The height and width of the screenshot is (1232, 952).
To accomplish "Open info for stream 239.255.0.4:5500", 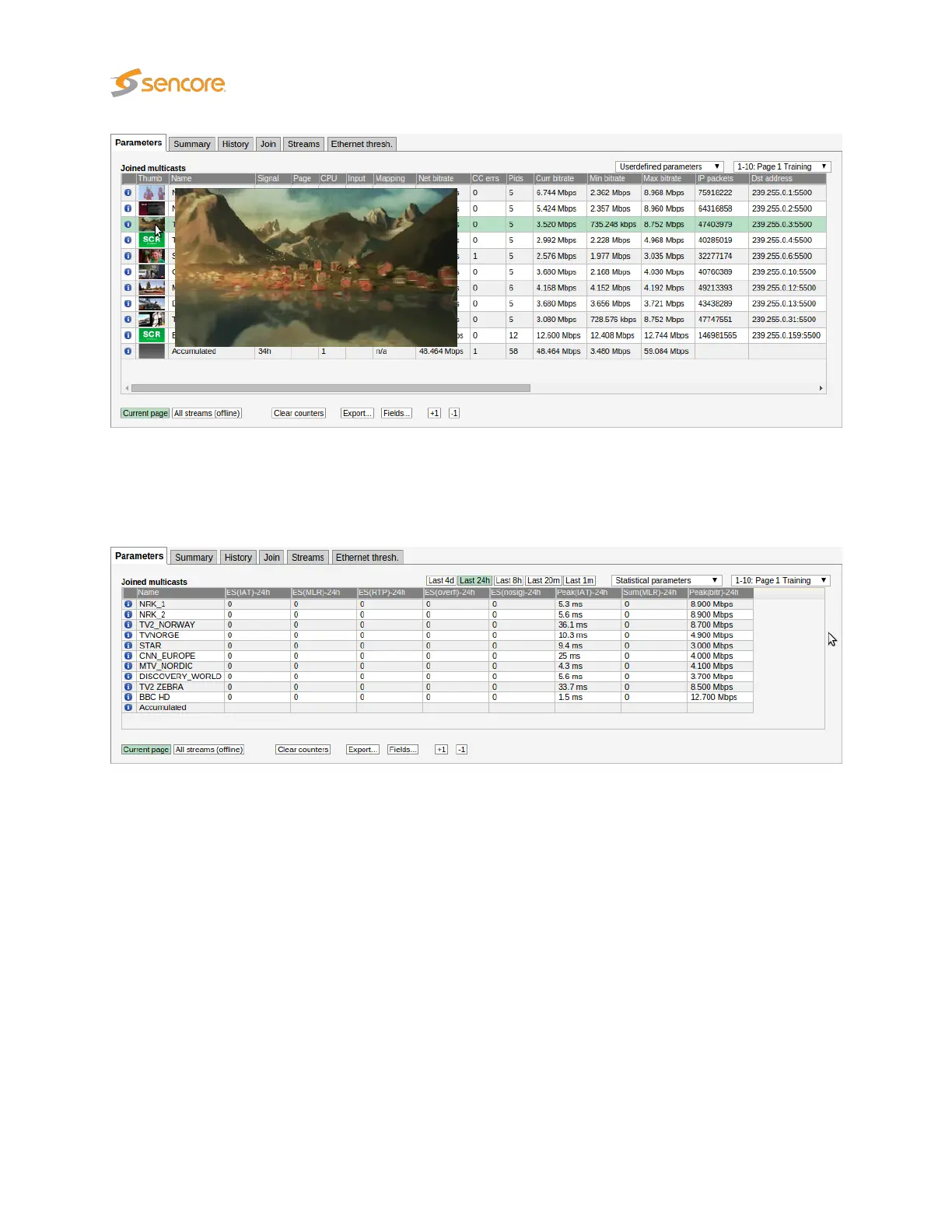I will pos(128,240).
